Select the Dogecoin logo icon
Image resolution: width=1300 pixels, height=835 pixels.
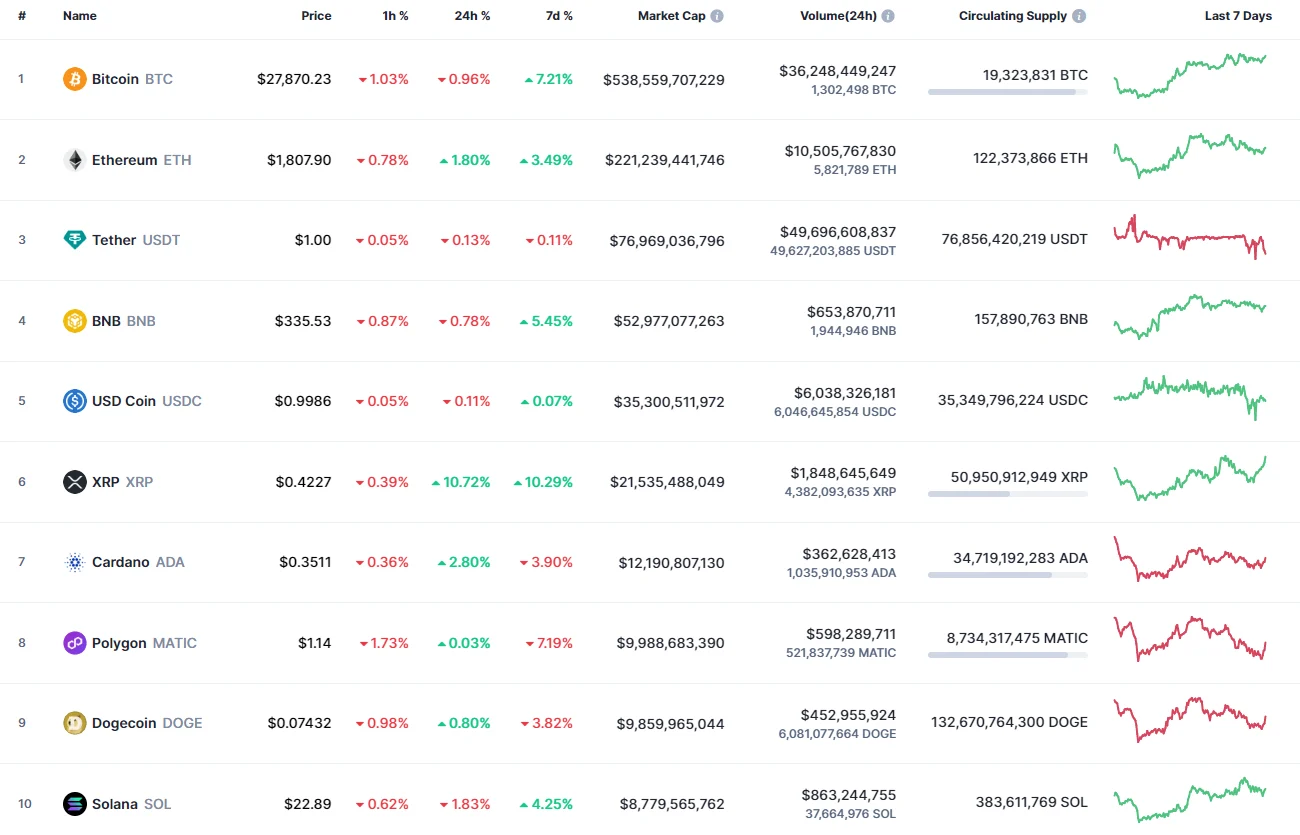pos(73,722)
